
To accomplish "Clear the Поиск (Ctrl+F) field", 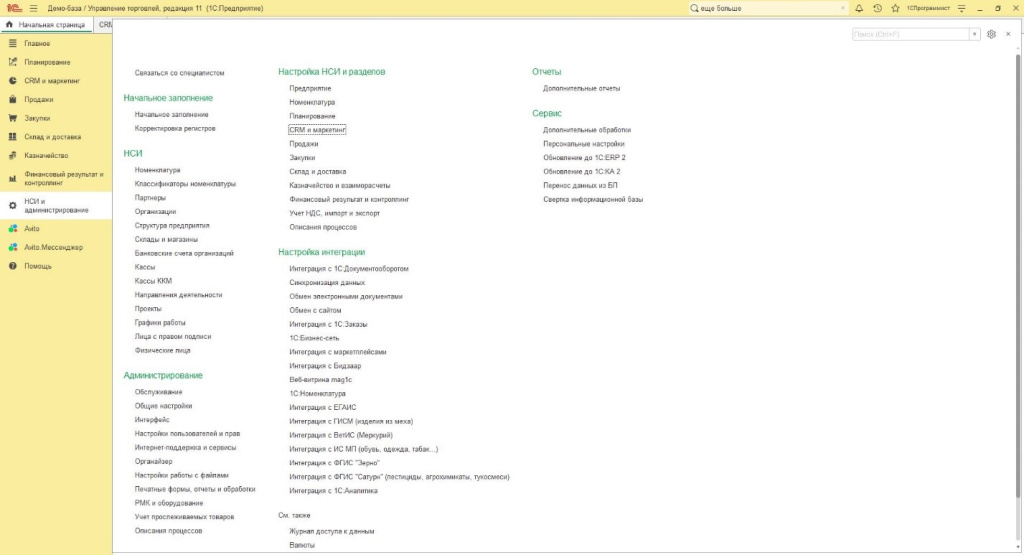I will coord(975,34).
